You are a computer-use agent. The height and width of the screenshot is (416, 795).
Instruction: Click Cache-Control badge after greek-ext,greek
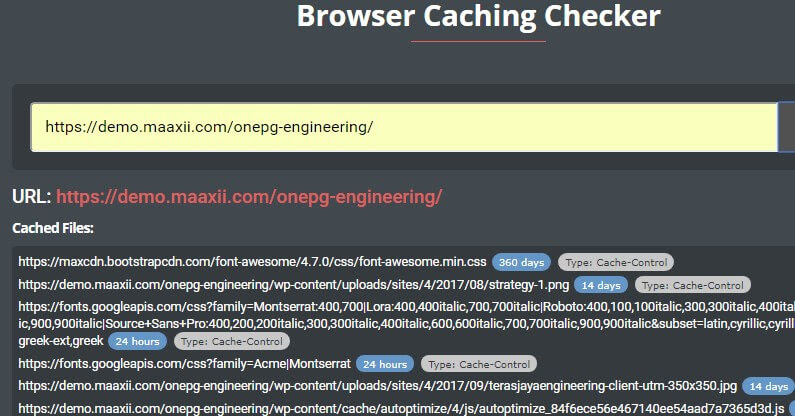(232, 341)
